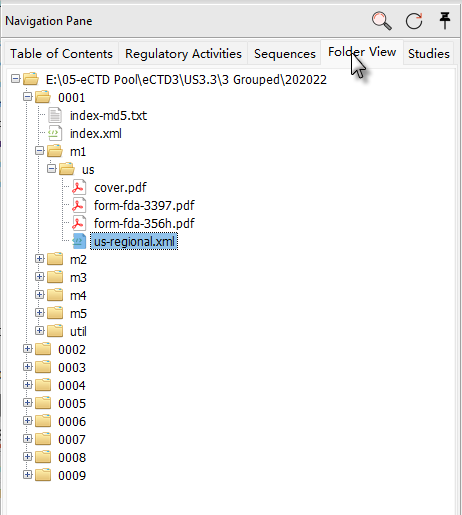Click the form-fda-3397.pdf PDF icon
The width and height of the screenshot is (462, 515).
pyautogui.click(x=79, y=205)
